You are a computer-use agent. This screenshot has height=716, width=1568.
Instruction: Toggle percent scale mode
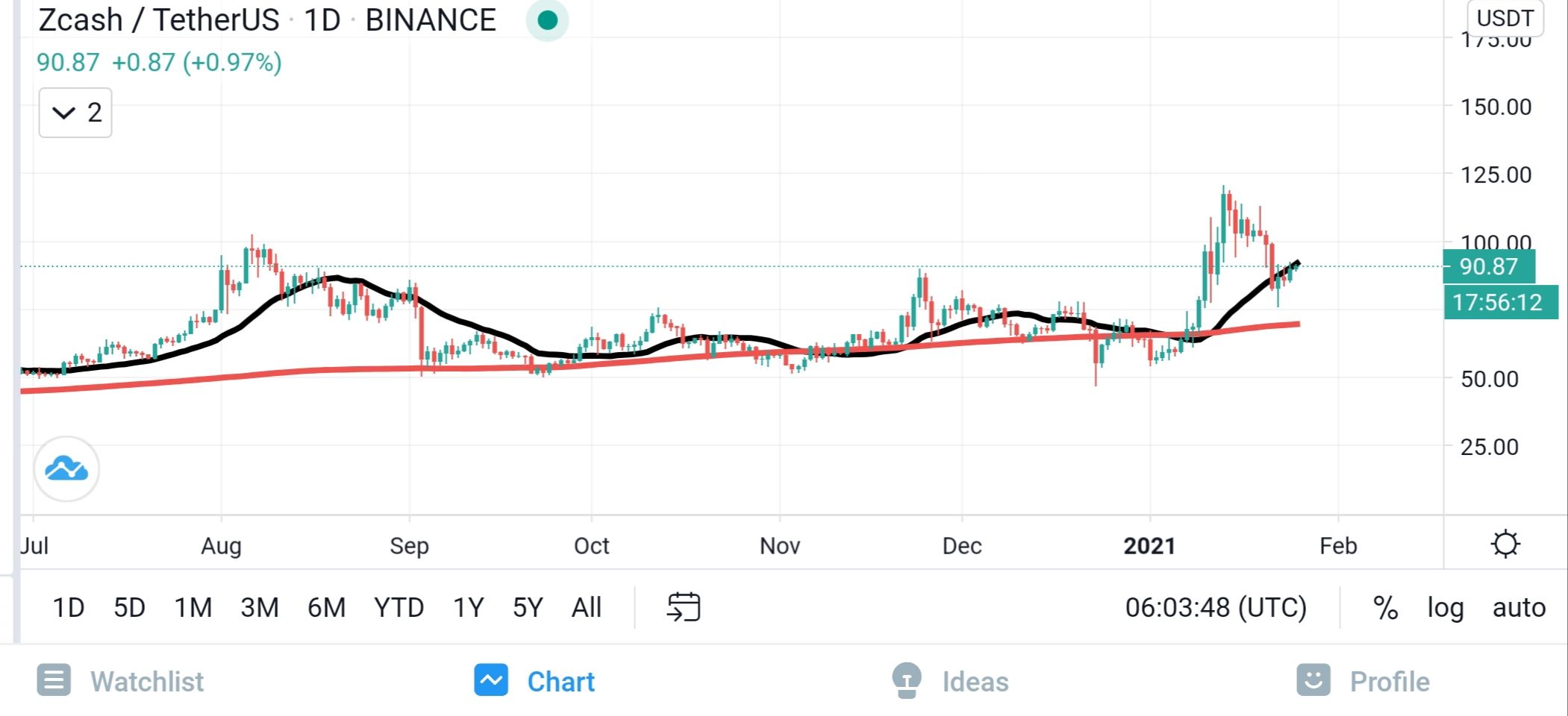pyautogui.click(x=1385, y=608)
